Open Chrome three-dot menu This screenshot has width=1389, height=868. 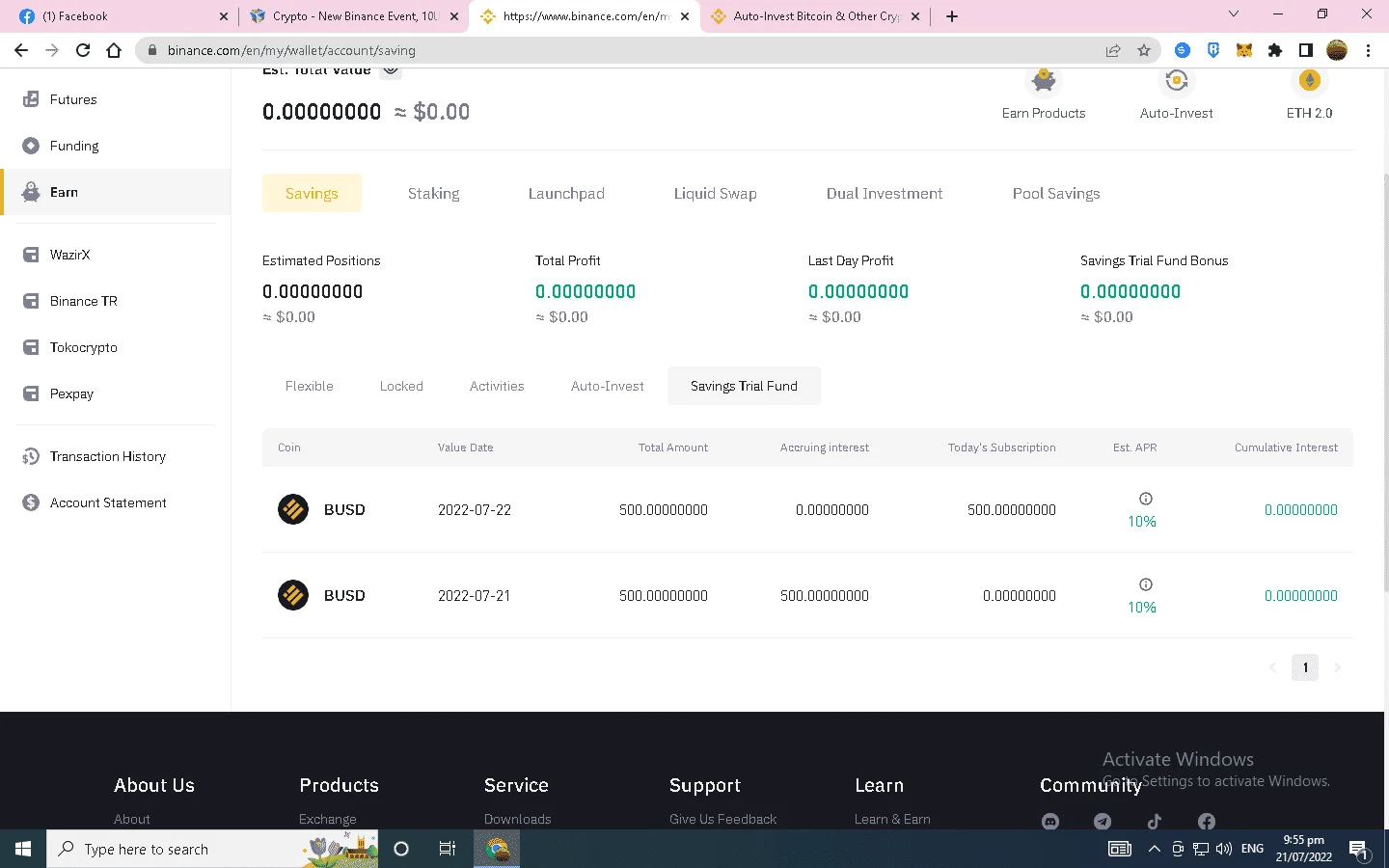coord(1368,50)
